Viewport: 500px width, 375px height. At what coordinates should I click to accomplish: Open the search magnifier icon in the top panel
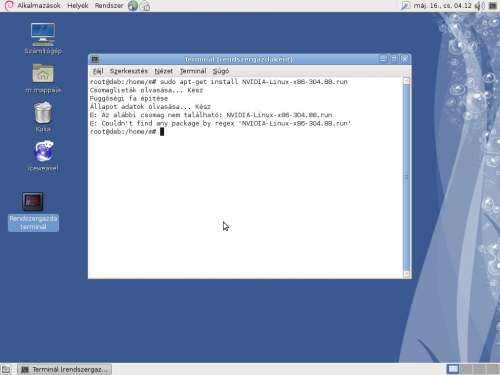point(405,6)
